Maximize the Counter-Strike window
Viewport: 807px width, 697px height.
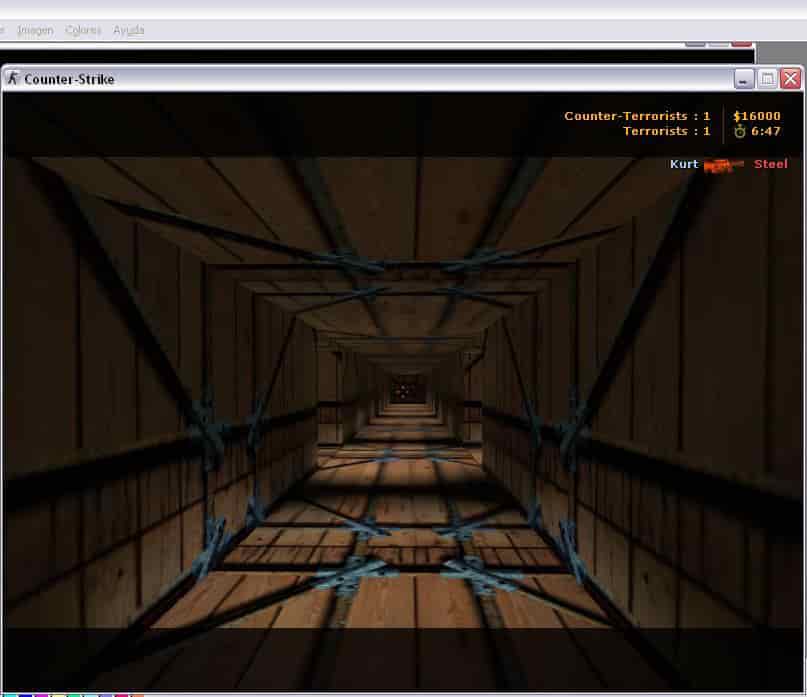point(767,79)
